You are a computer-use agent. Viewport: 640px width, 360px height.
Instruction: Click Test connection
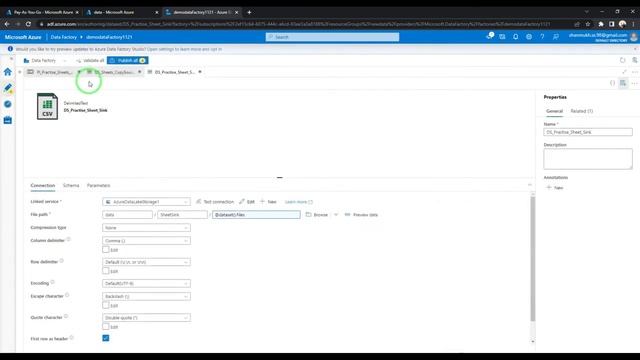[215, 202]
